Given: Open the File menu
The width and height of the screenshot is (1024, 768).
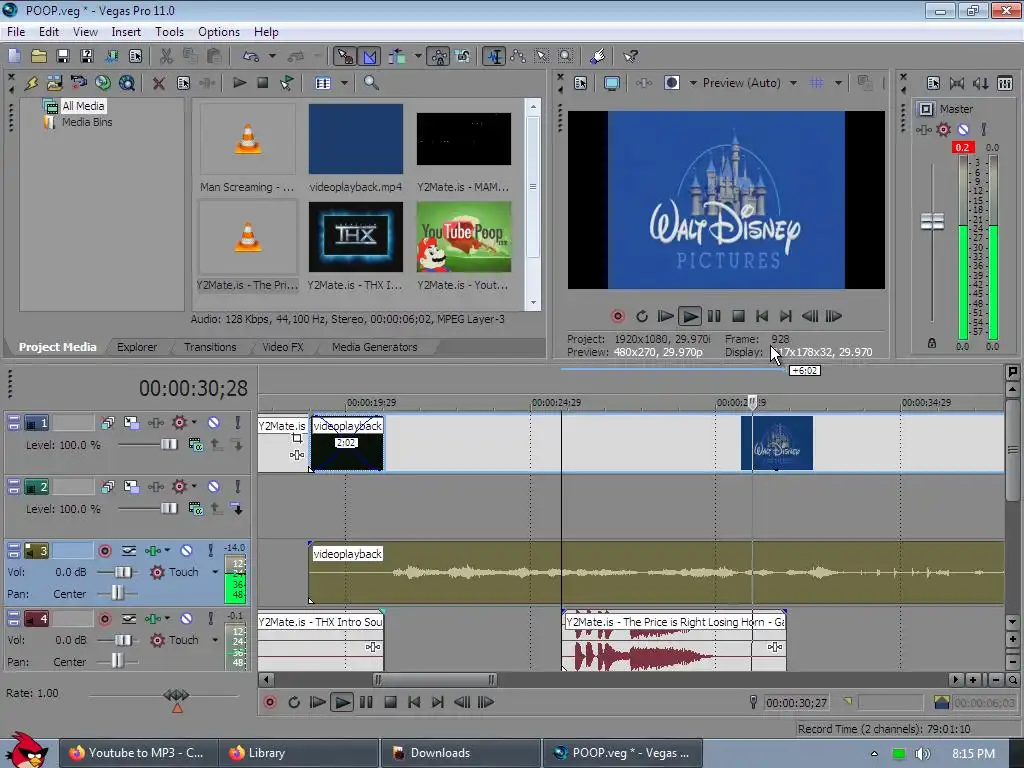Looking at the screenshot, I should pyautogui.click(x=16, y=31).
